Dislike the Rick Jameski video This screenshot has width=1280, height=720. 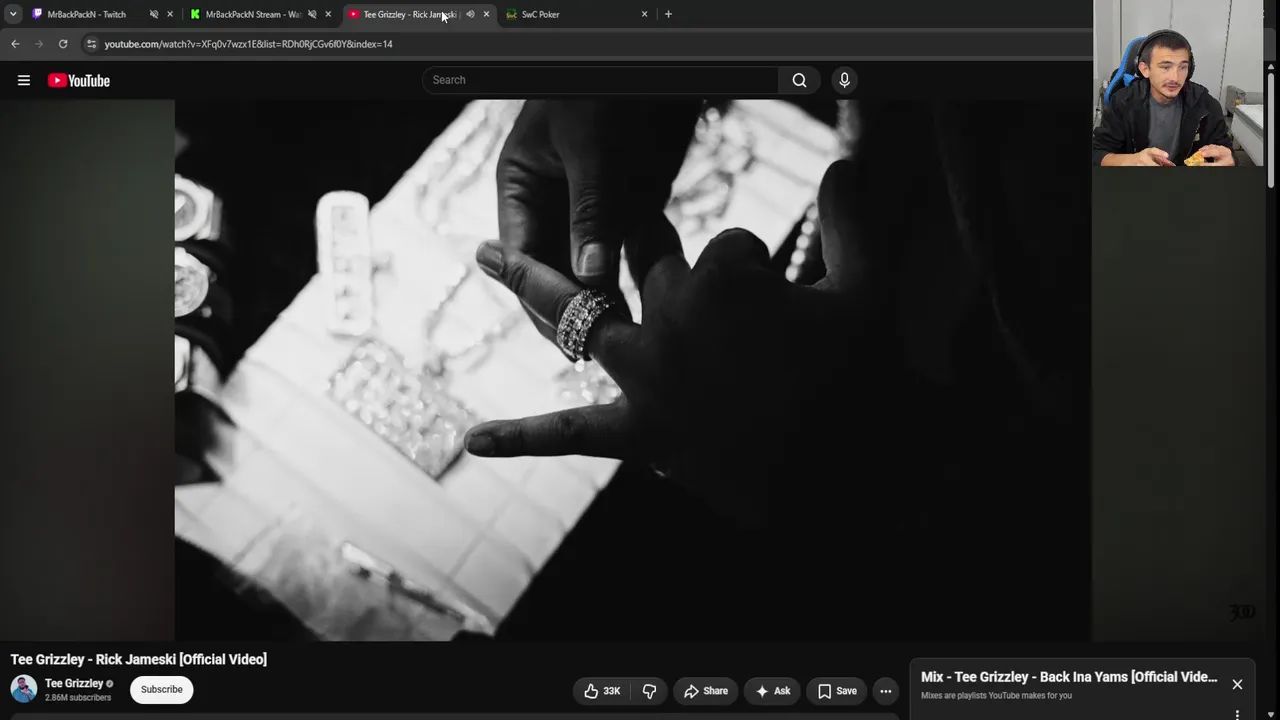point(649,691)
